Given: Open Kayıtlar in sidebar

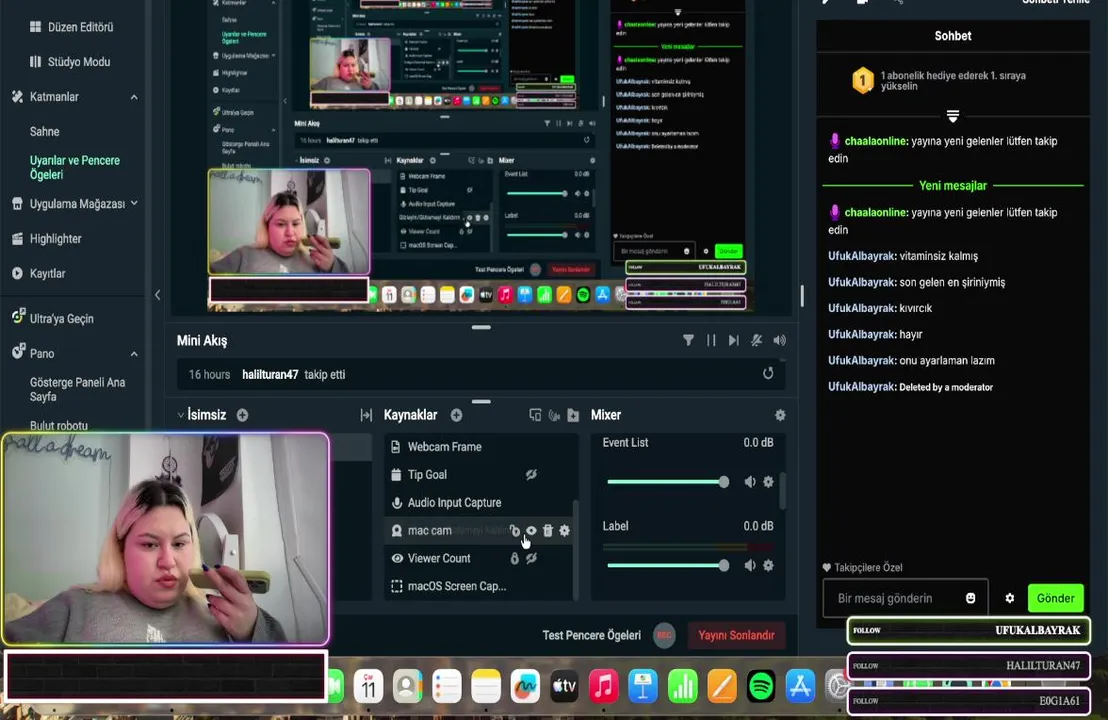Looking at the screenshot, I should pos(40,273).
